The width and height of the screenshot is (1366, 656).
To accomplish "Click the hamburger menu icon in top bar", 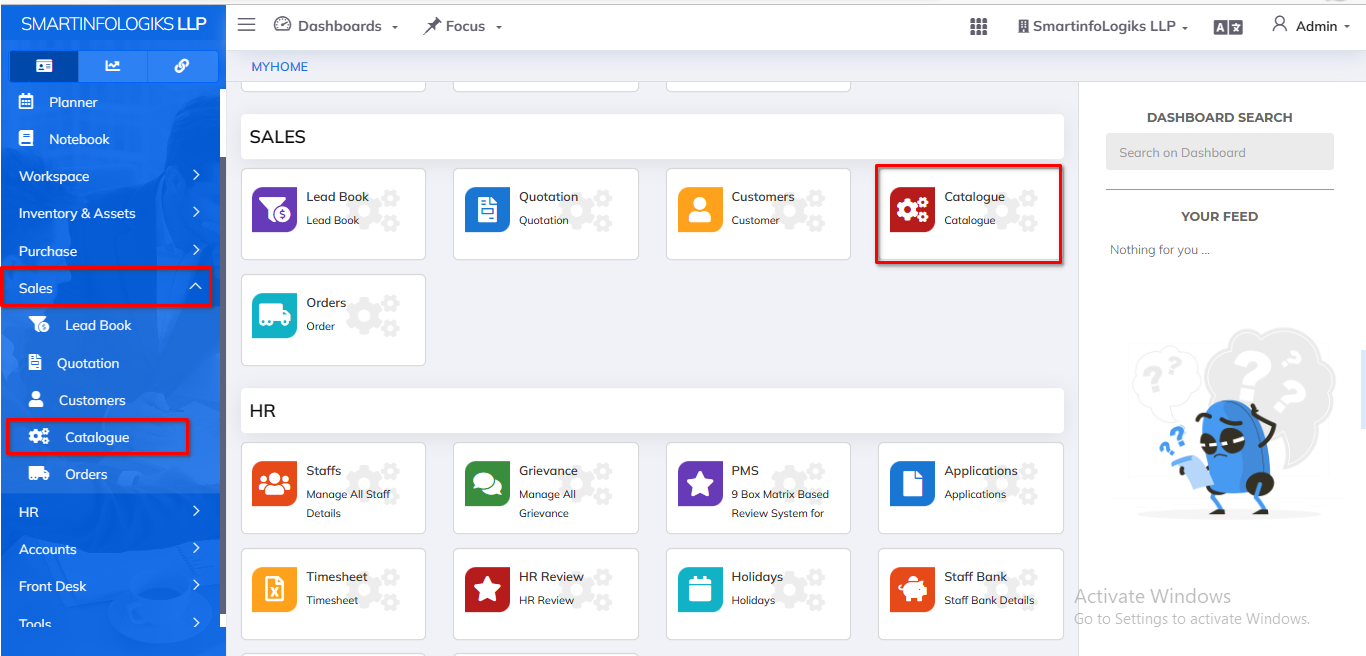I will (246, 25).
